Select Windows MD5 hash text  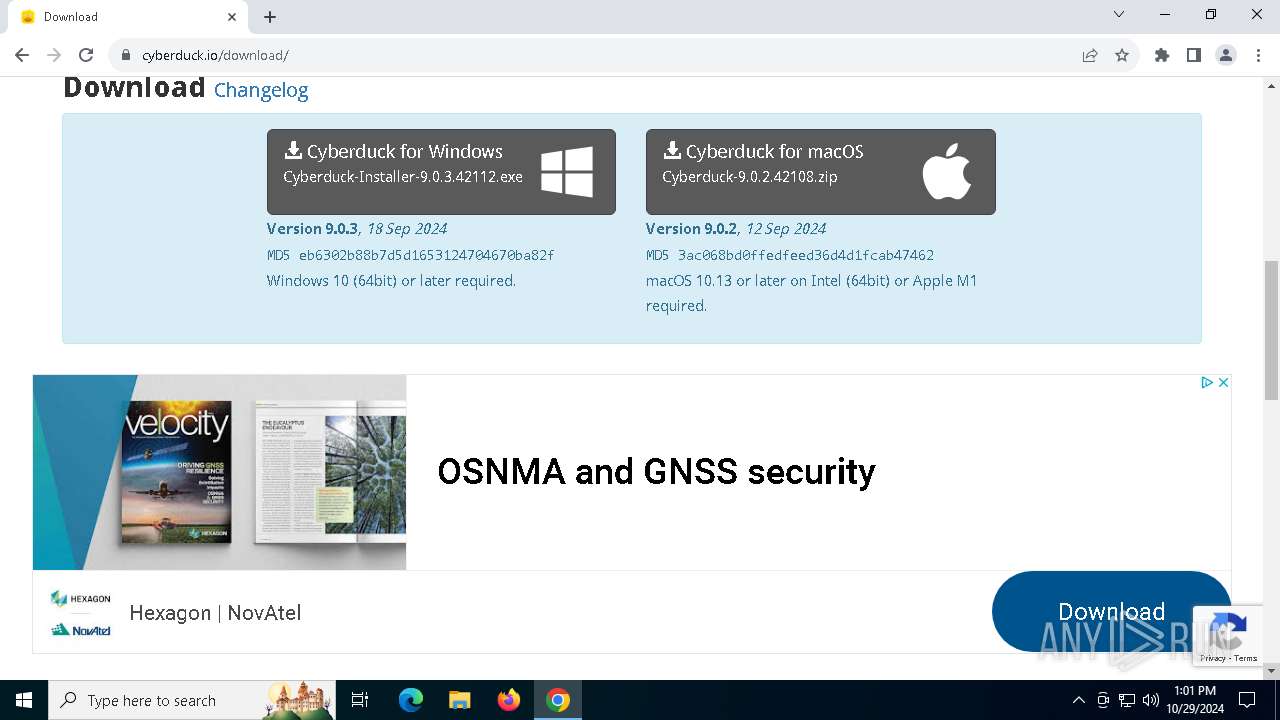(426, 255)
